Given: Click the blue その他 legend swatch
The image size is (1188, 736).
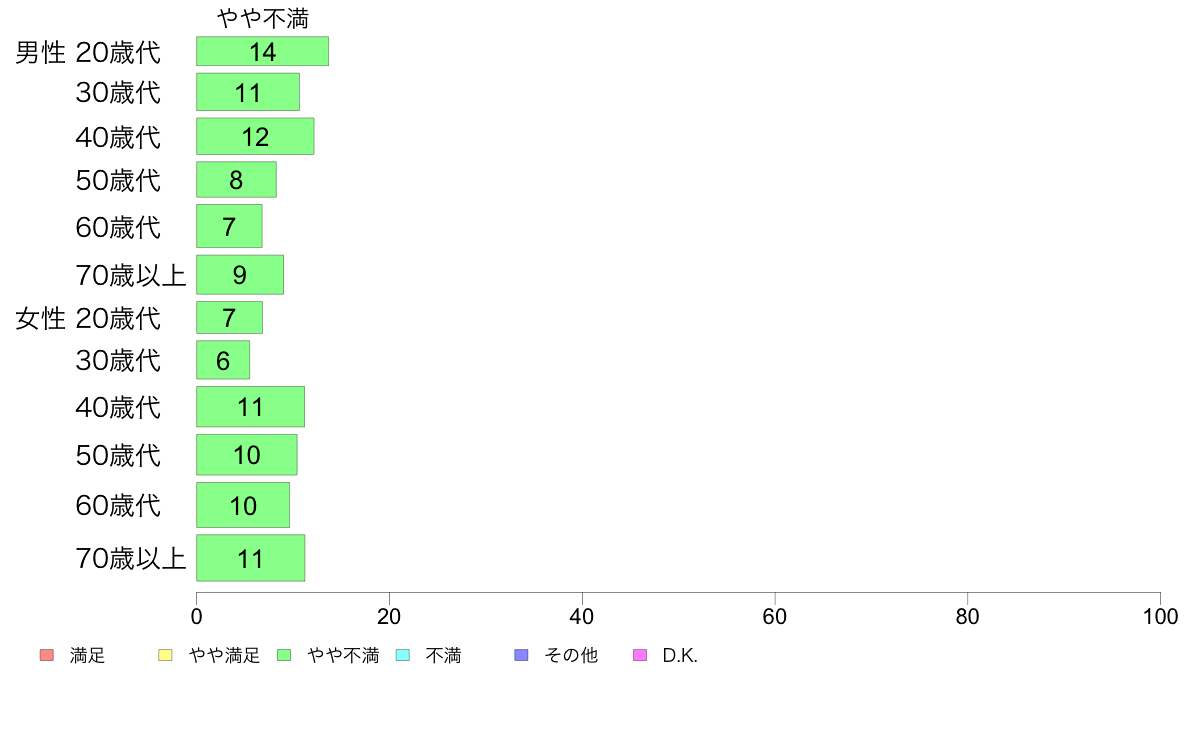Looking at the screenshot, I should click(521, 655).
